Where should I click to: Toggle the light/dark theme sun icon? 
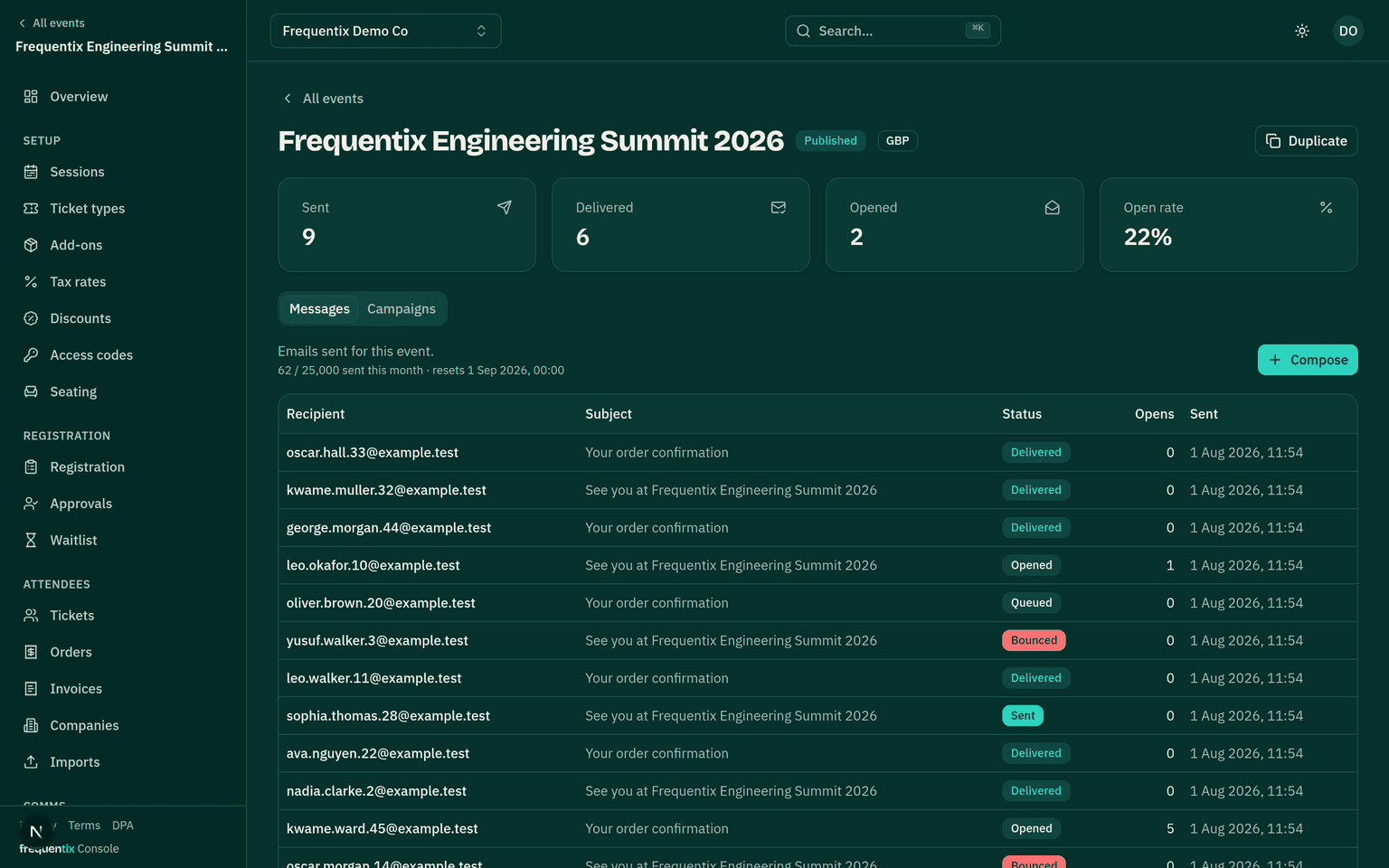(1302, 31)
